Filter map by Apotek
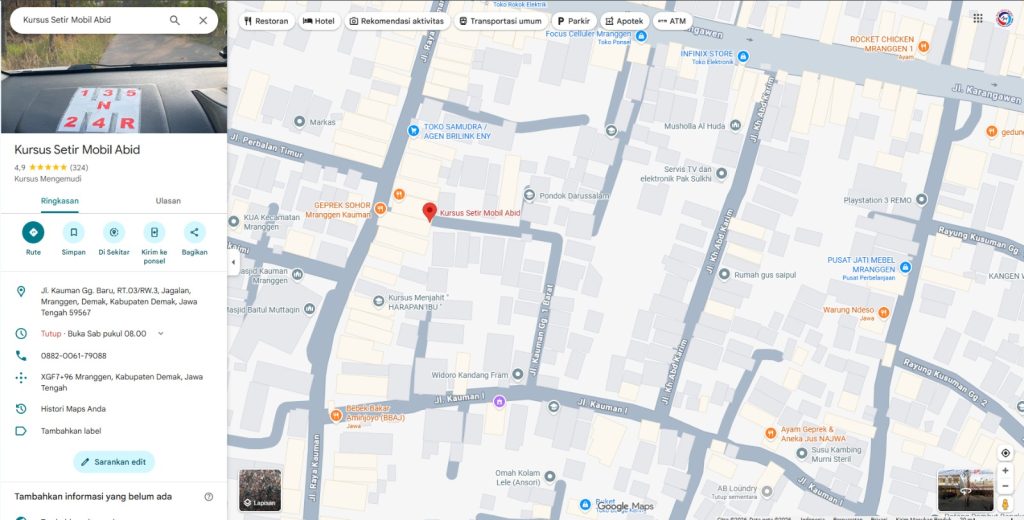This screenshot has width=1024, height=520. click(624, 21)
